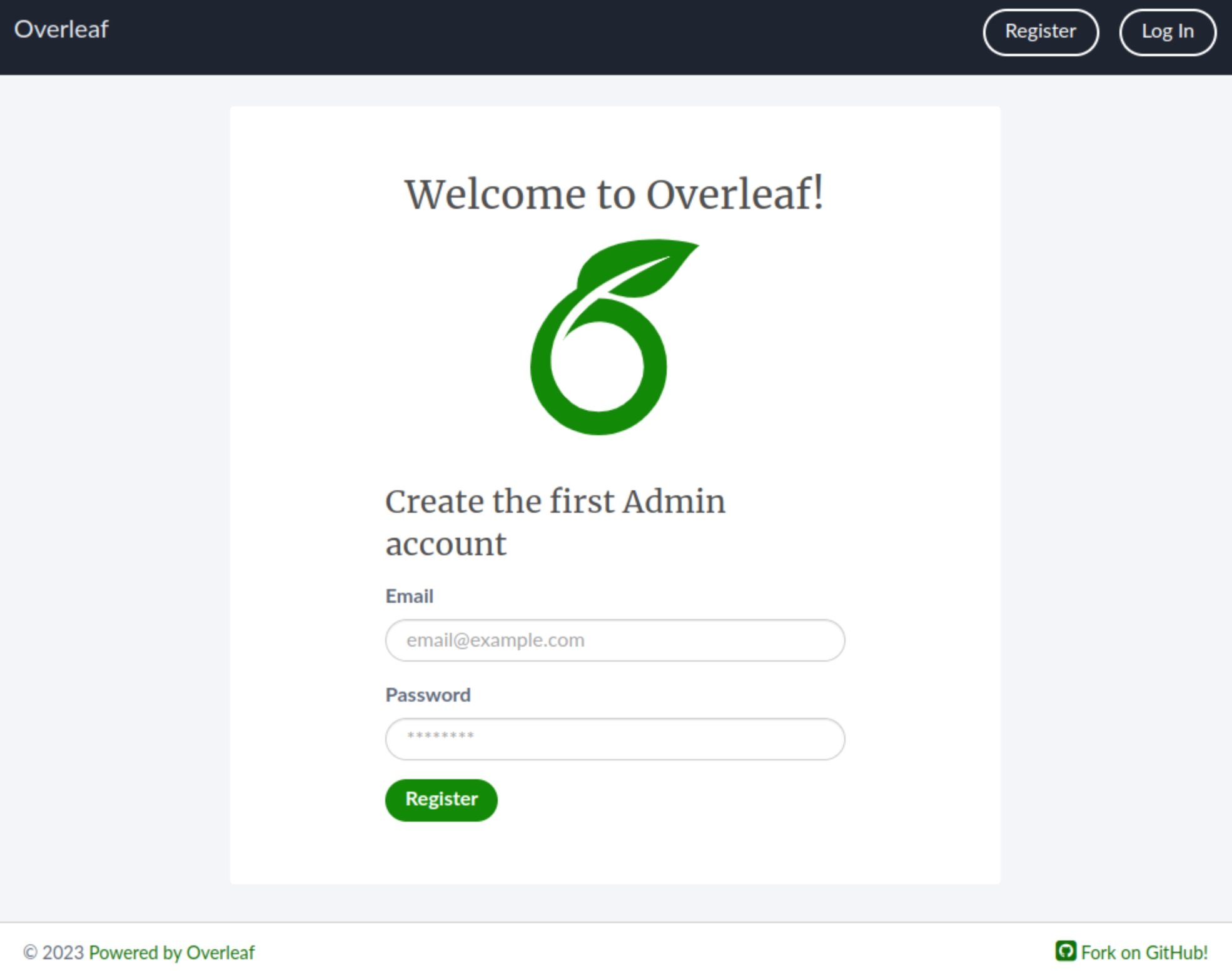The image size is (1232, 978).
Task: Open the Overleaf home link in the navbar
Action: pos(61,29)
